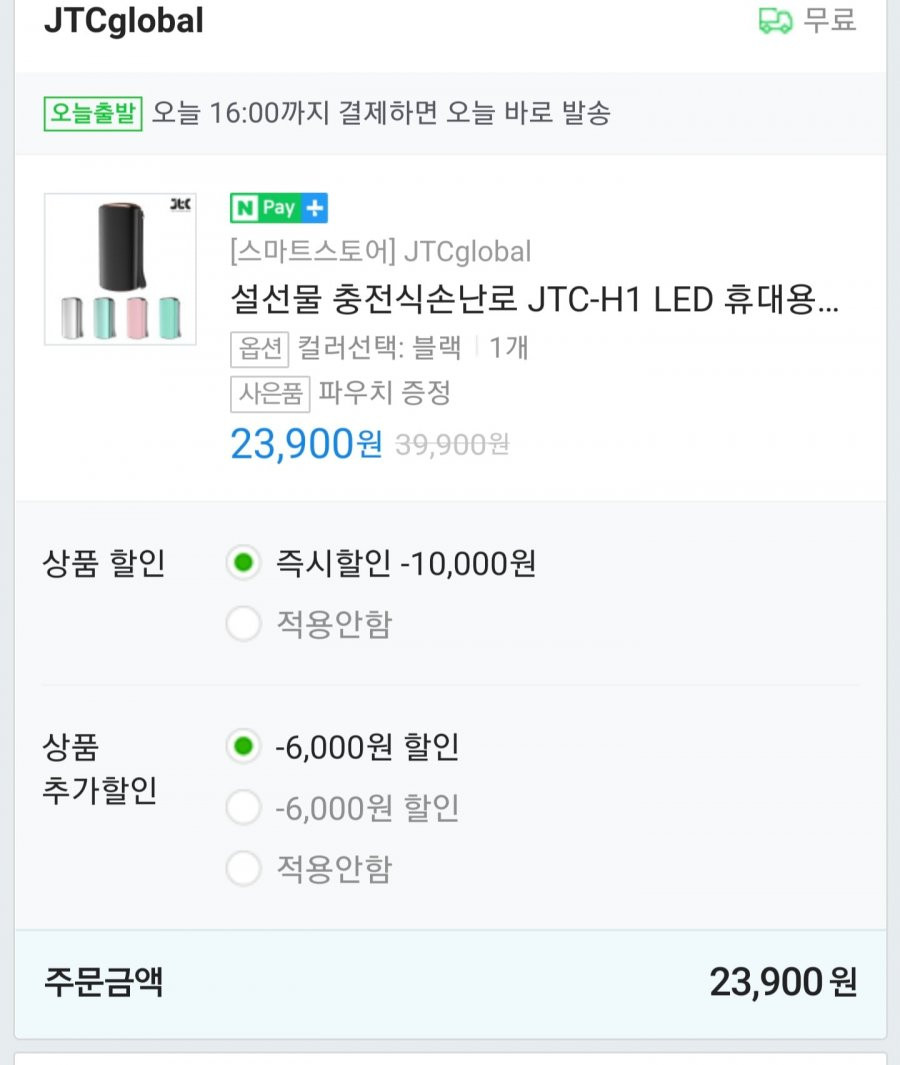Click the 무료 shipping label
Image resolution: width=900 pixels, height=1065 pixels.
(x=829, y=20)
